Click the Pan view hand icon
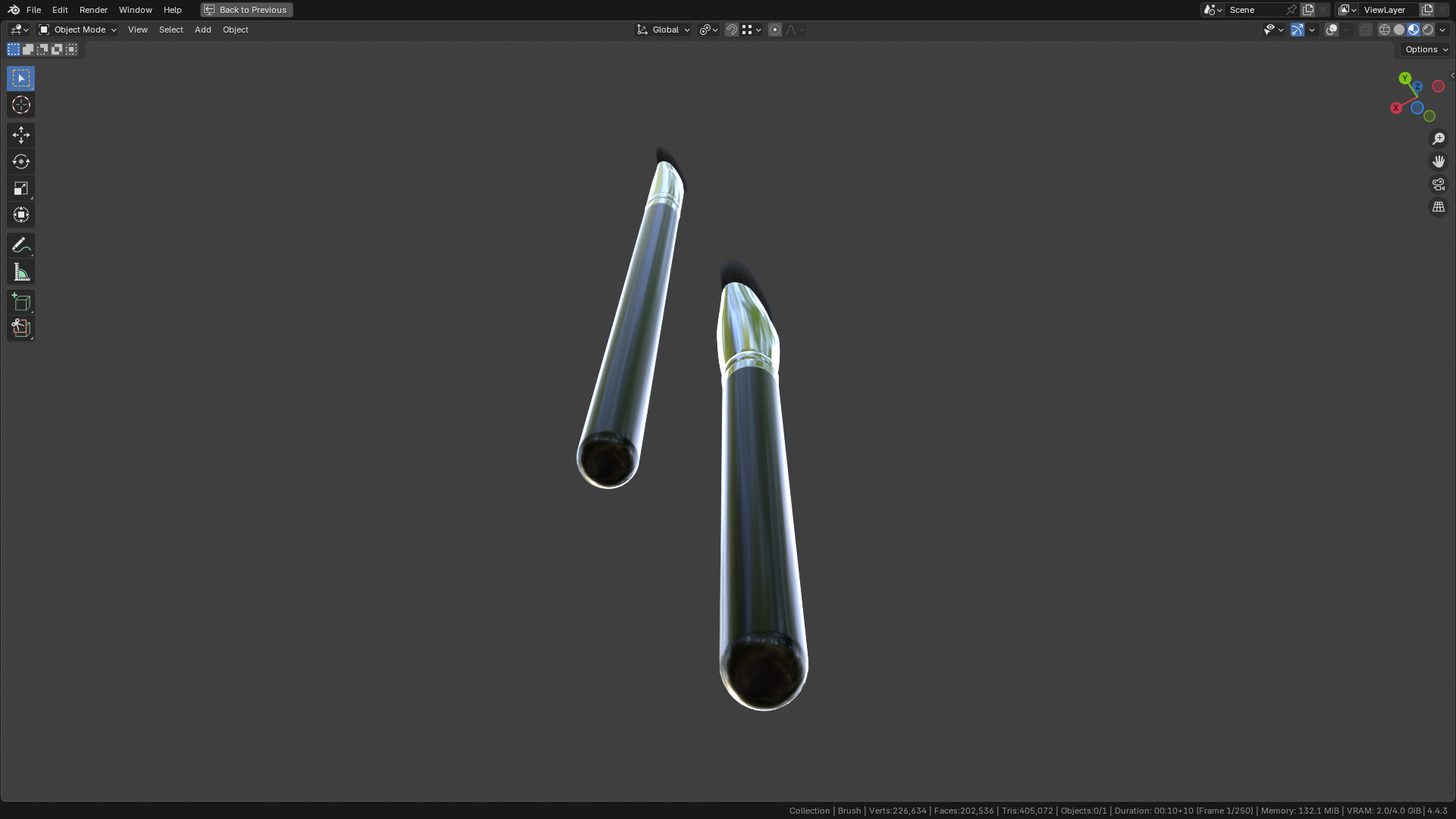Viewport: 1456px width, 819px height. pos(1439,162)
